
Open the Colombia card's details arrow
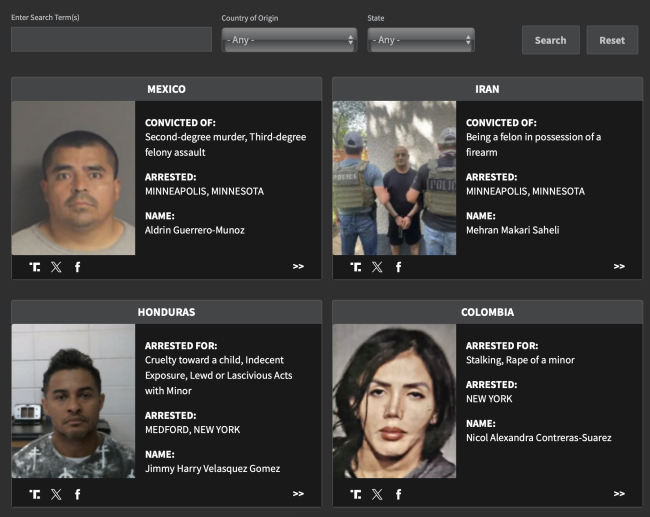(x=619, y=494)
